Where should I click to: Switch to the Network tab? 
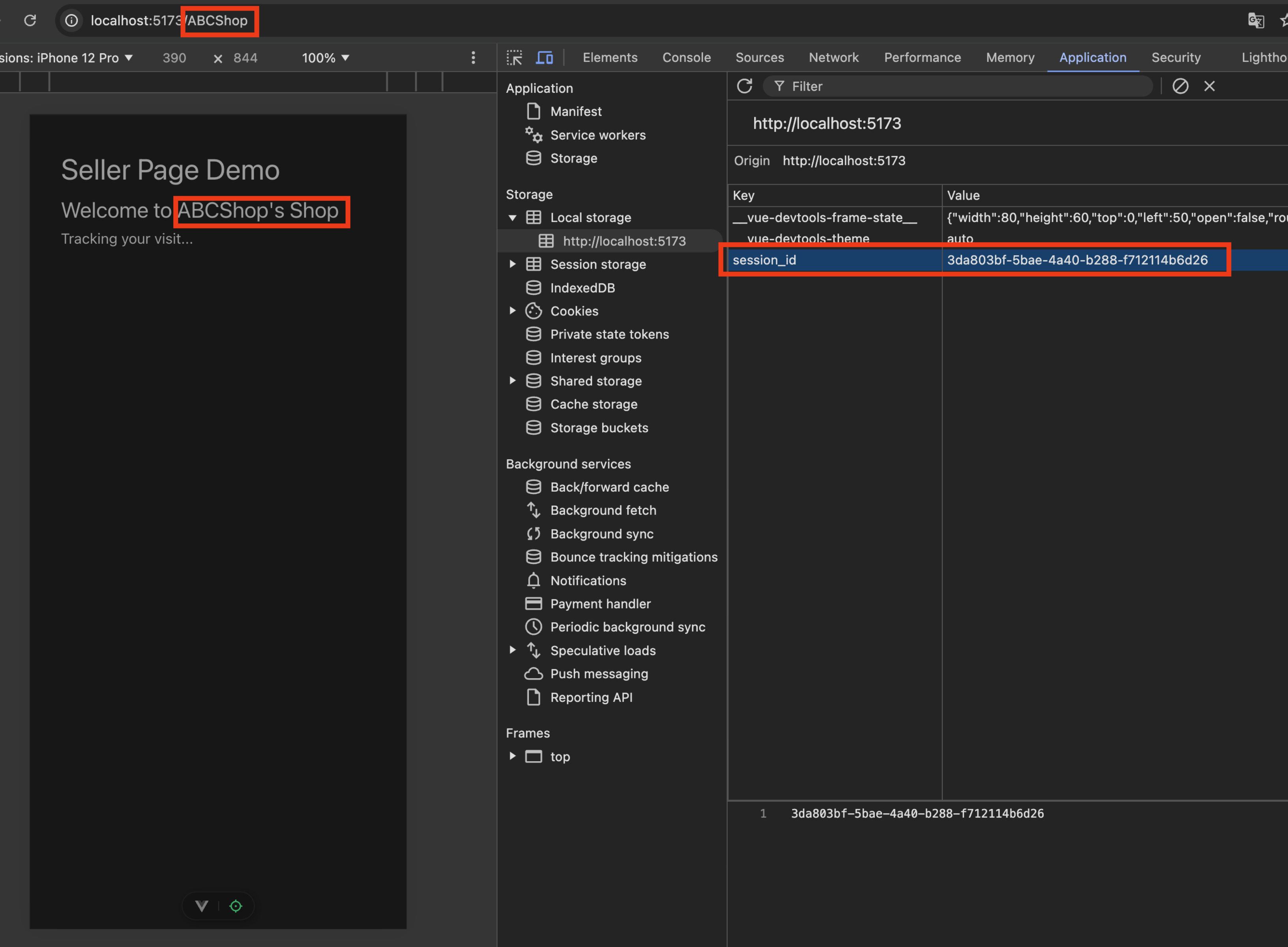pyautogui.click(x=833, y=57)
